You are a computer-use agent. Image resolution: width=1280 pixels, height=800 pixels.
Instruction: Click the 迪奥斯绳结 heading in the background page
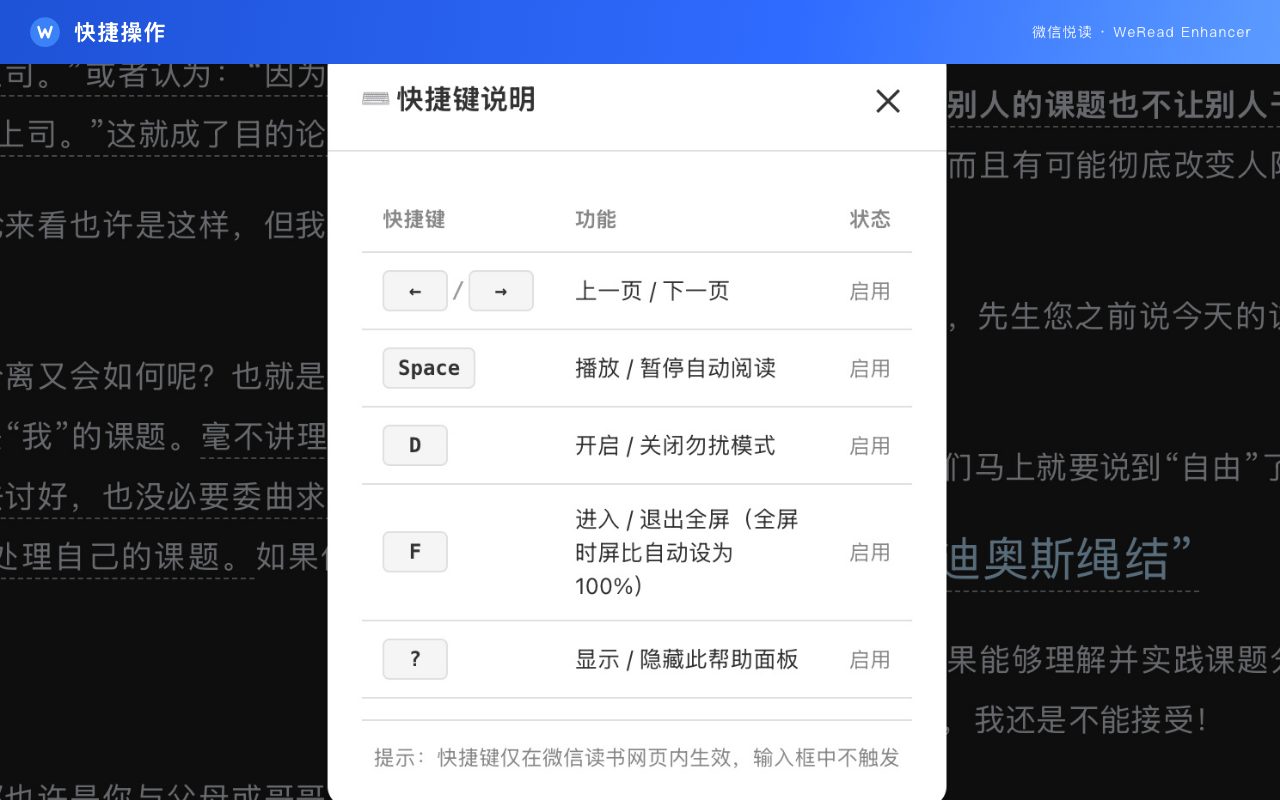(1071, 558)
